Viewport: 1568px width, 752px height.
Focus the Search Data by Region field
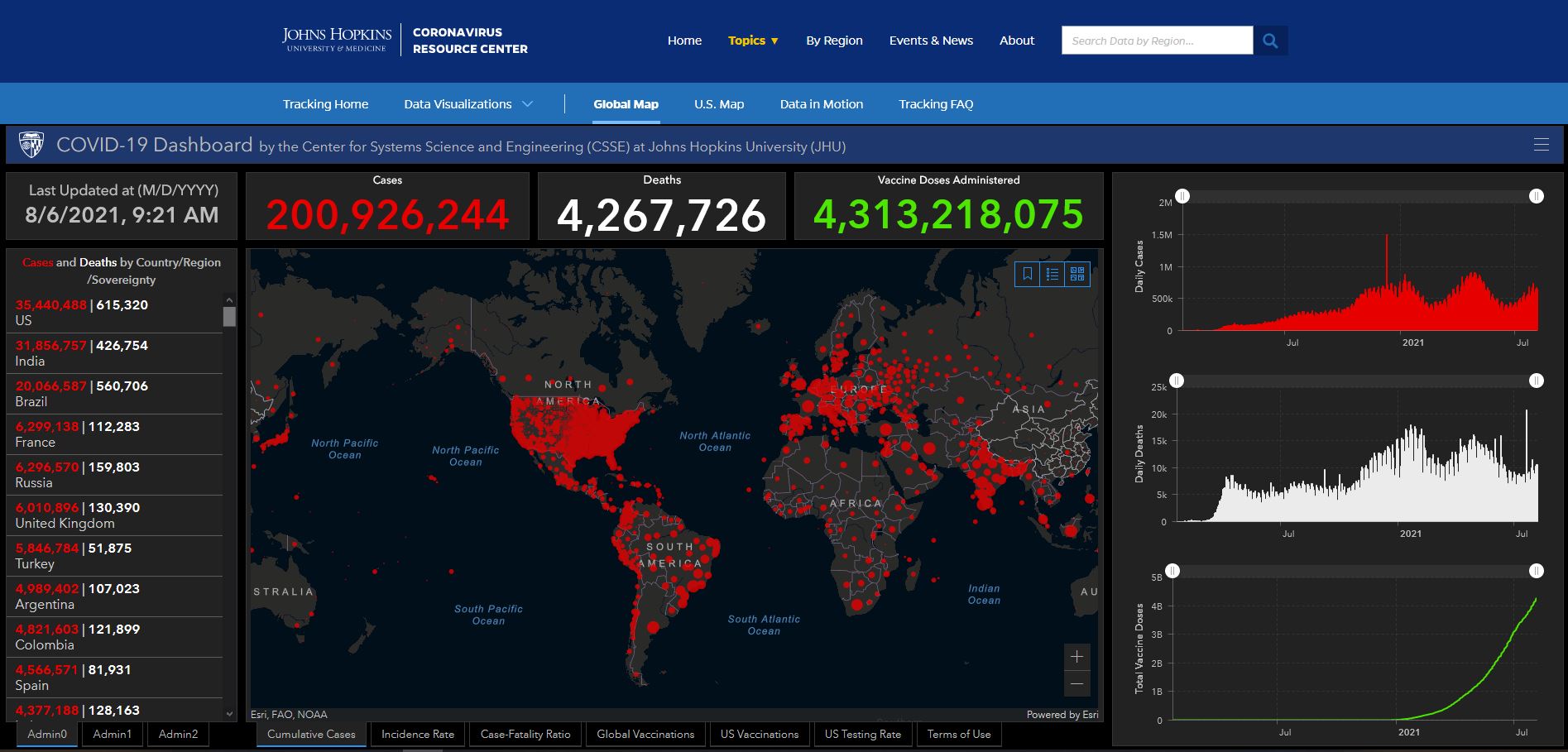[x=1157, y=41]
